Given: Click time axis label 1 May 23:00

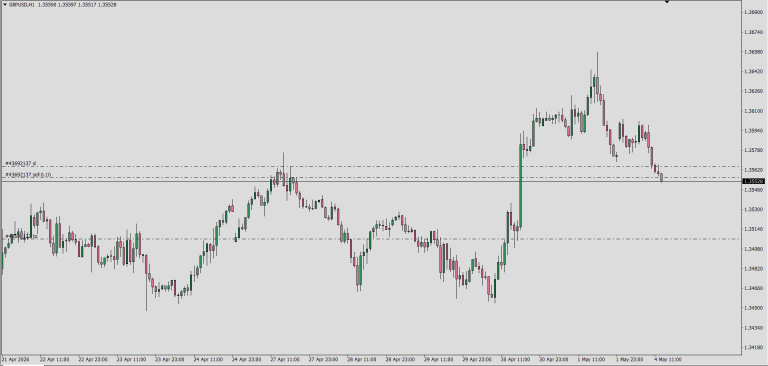Looking at the screenshot, I should (x=630, y=360).
